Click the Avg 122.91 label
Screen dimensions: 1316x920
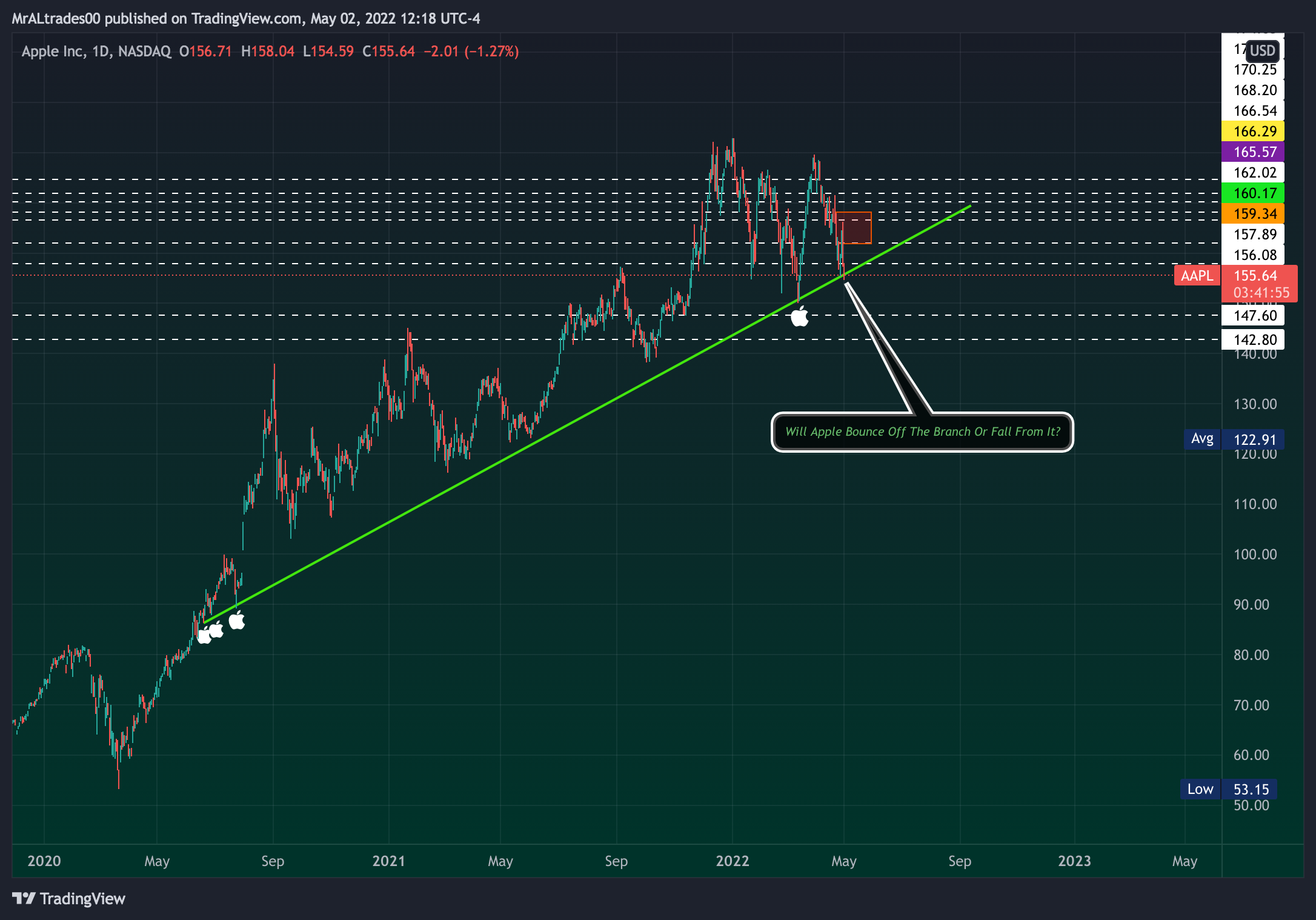click(1234, 439)
